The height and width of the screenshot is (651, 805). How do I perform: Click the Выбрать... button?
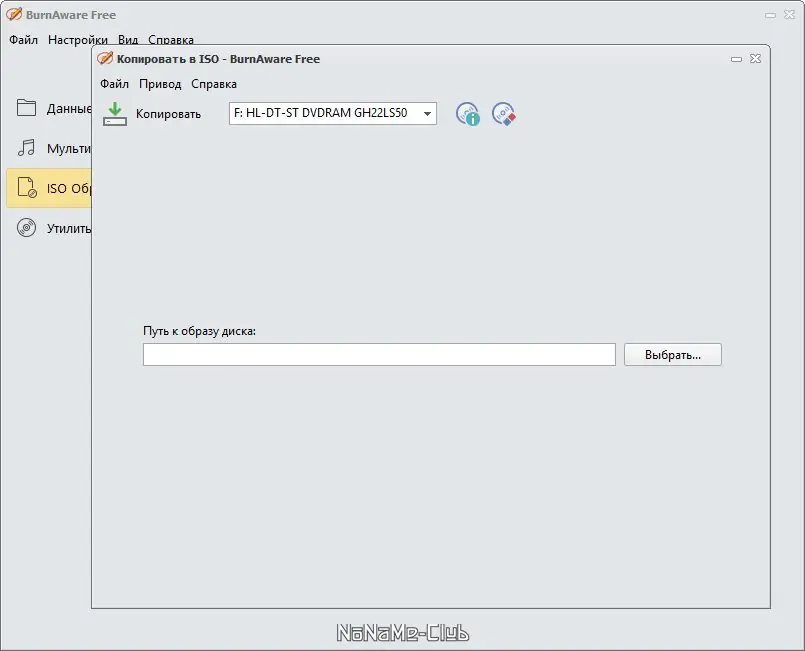coord(673,355)
